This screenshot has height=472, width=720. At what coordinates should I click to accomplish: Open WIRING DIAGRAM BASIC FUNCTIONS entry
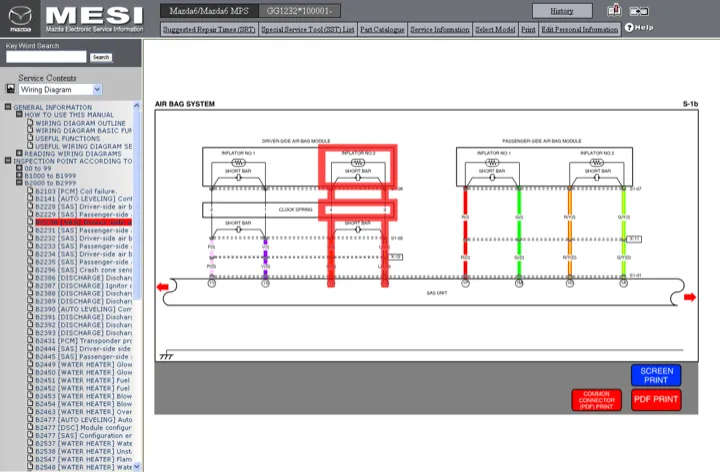(83, 130)
